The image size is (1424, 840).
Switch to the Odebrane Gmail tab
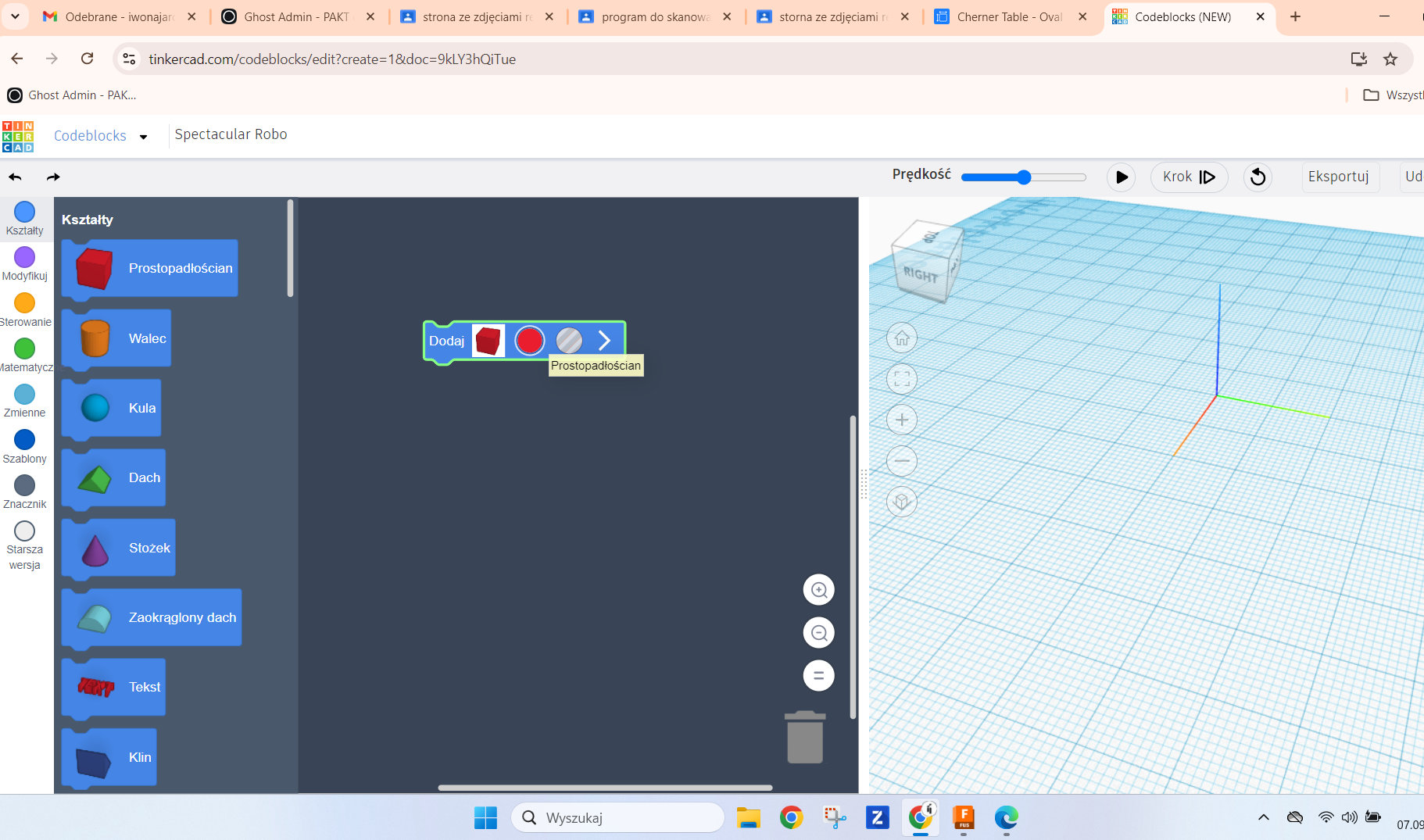[x=119, y=16]
